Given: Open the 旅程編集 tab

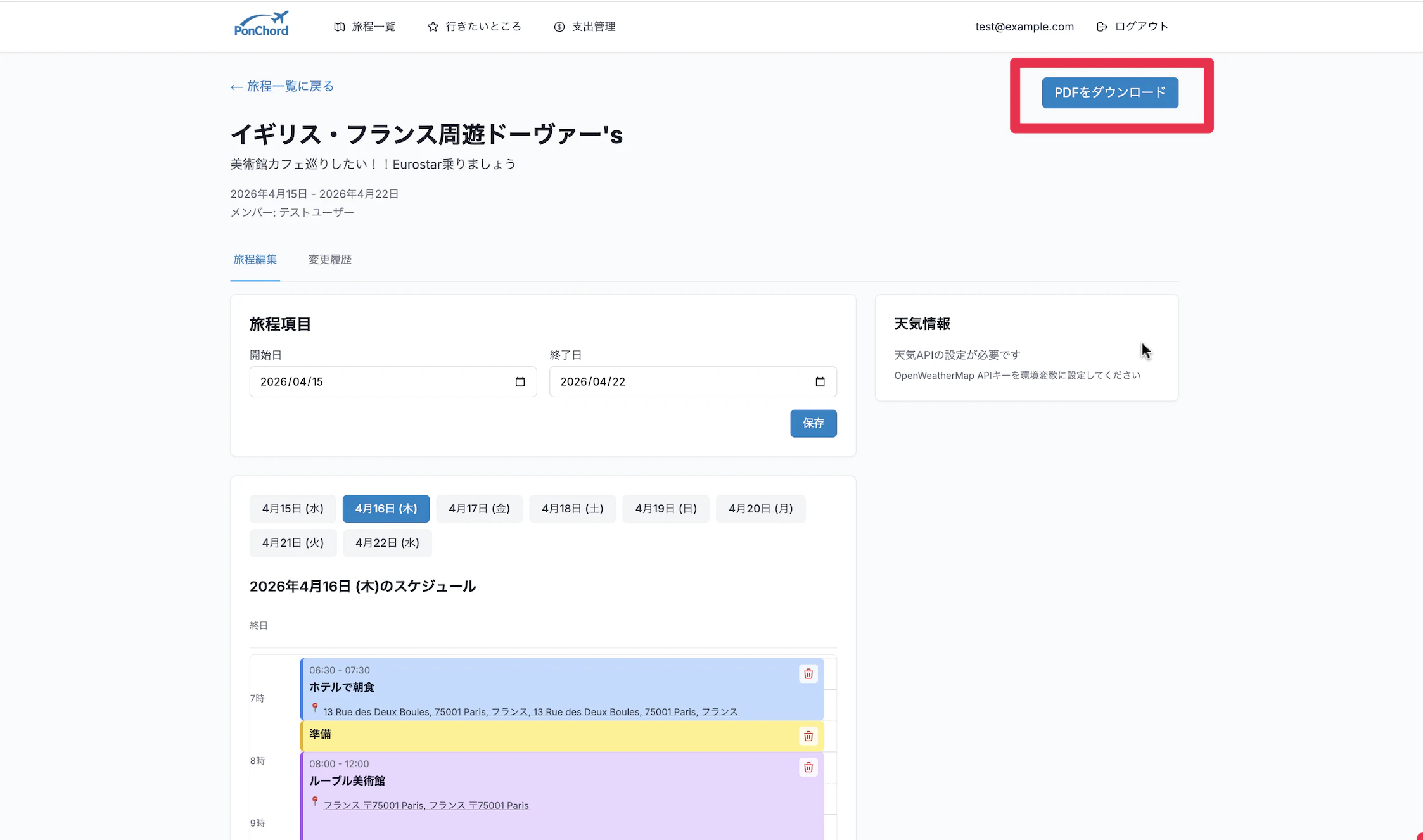Looking at the screenshot, I should 255,259.
